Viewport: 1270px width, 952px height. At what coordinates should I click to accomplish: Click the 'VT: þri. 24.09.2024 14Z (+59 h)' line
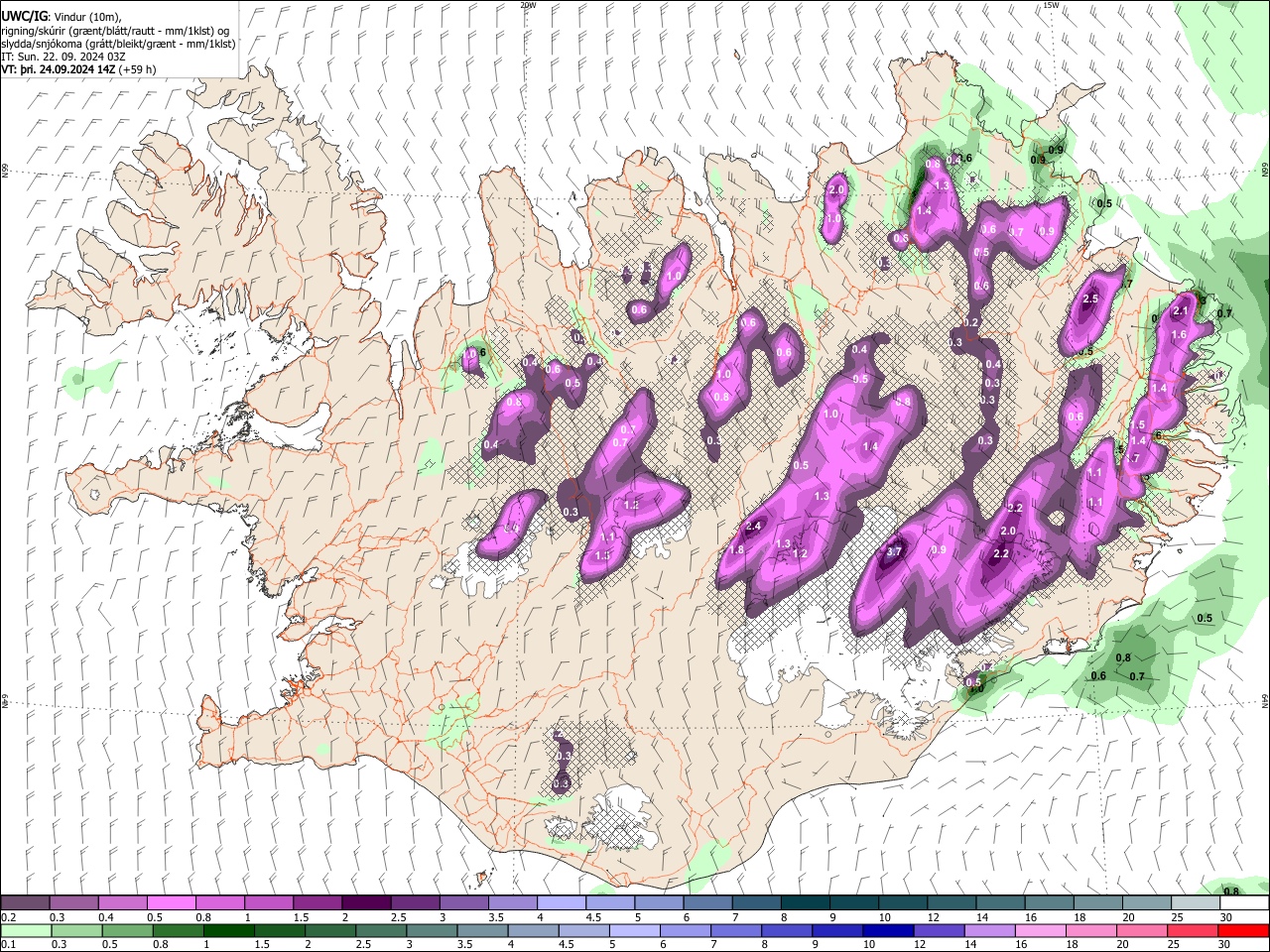(79, 69)
